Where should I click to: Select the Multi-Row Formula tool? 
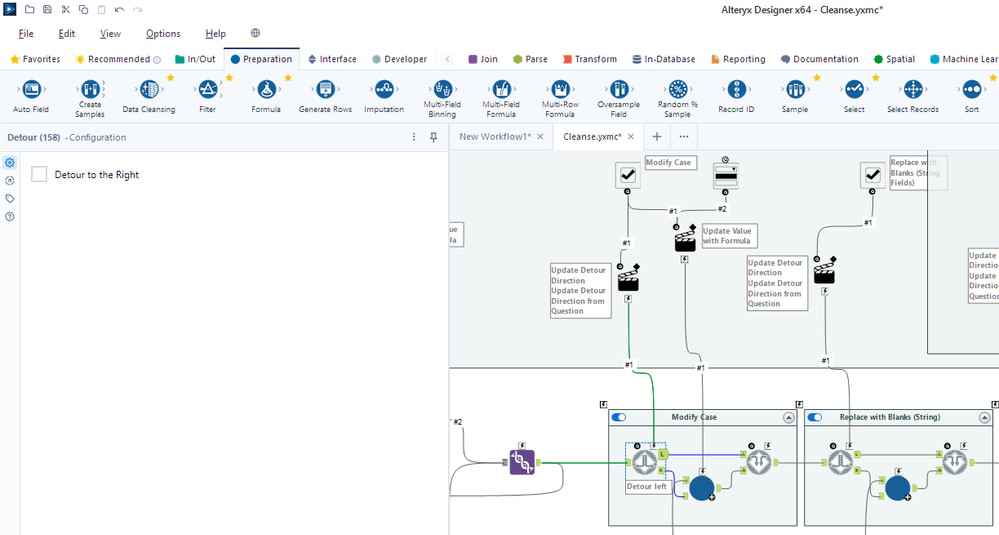point(560,89)
